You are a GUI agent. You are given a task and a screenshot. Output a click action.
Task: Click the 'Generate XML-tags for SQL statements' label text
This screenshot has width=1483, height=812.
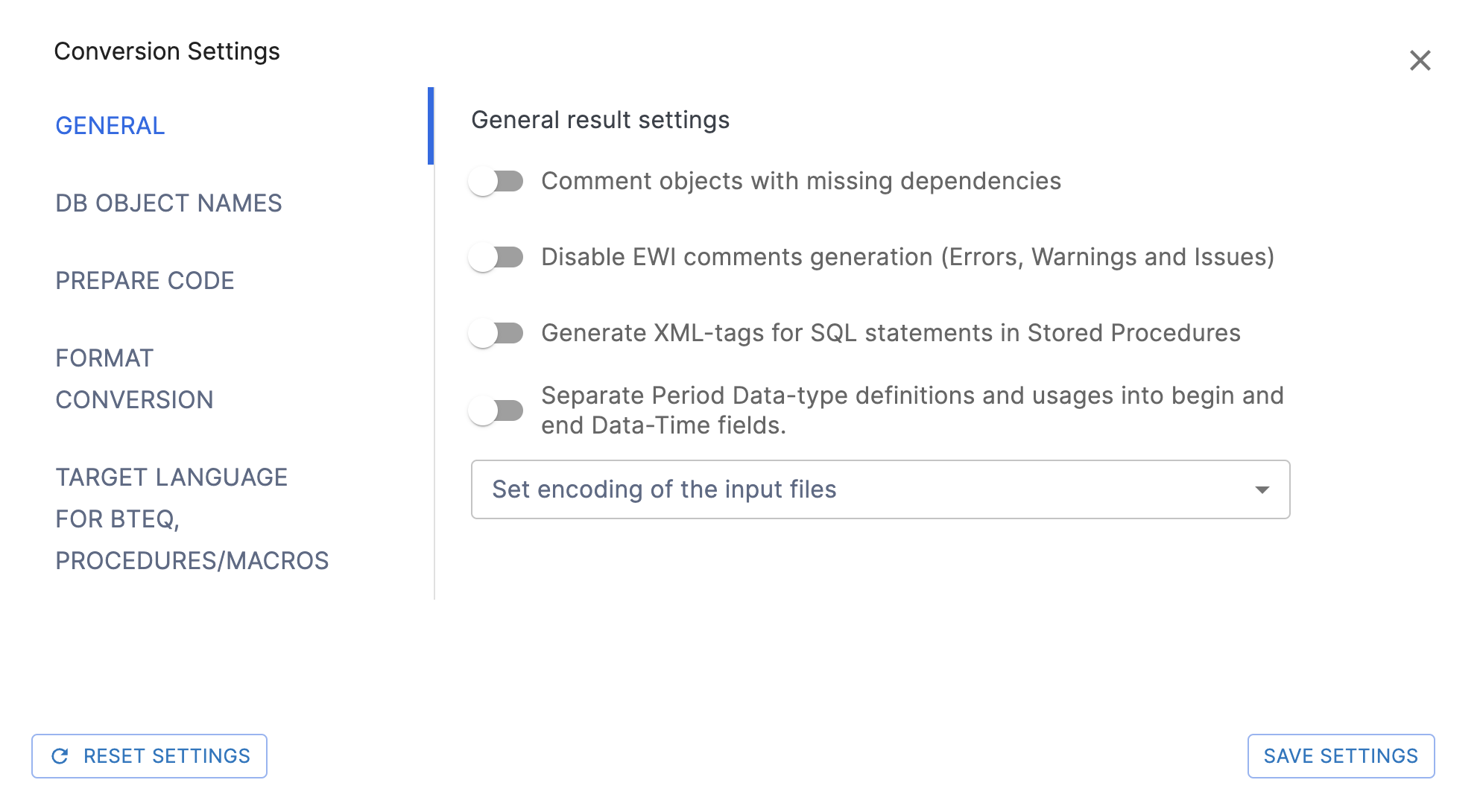click(891, 333)
